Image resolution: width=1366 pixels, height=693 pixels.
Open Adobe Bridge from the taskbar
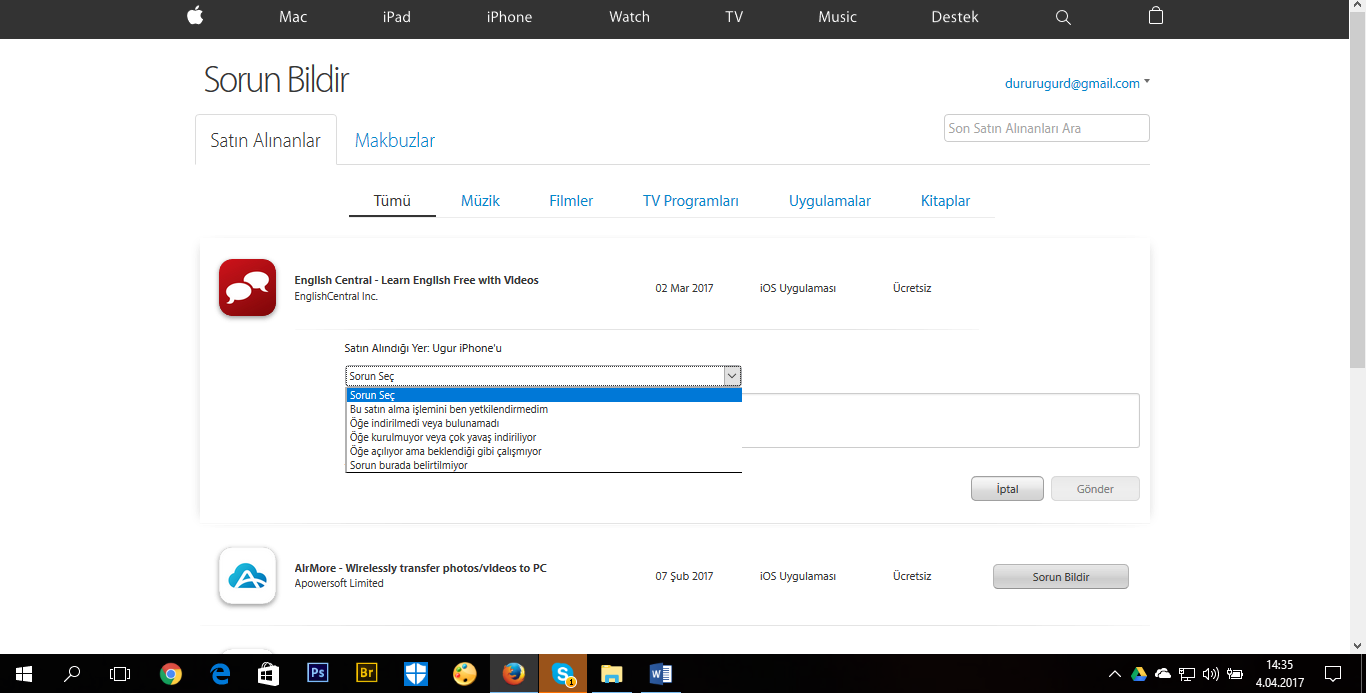(366, 674)
